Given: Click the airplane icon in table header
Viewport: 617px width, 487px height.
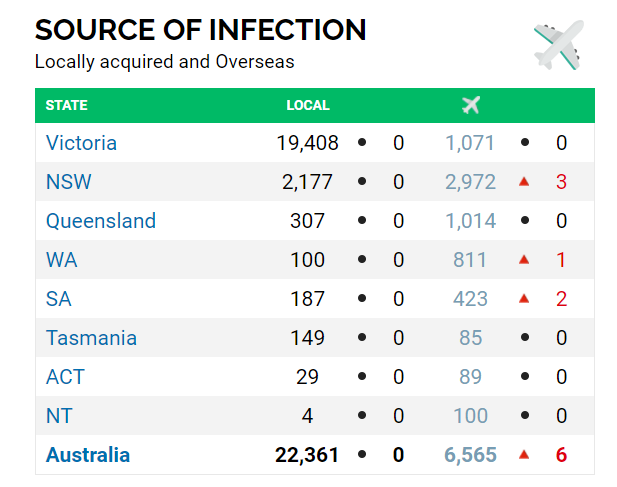Looking at the screenshot, I should 471,105.
